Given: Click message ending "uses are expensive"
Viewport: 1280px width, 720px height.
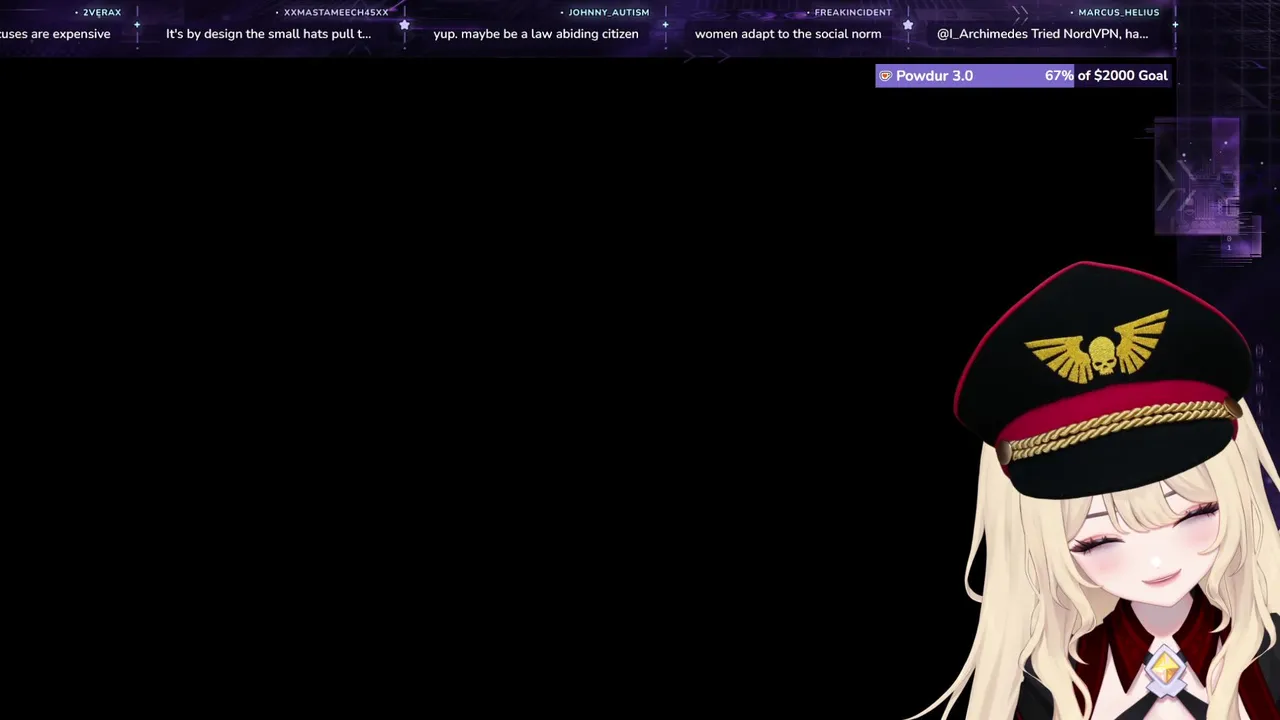Looking at the screenshot, I should 55,34.
